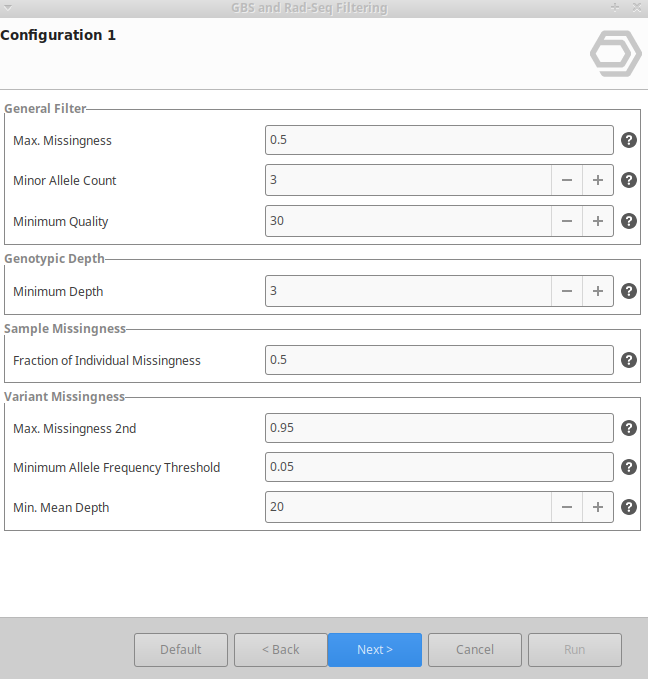648x679 pixels.
Task: Increase Minimum Depth value
Action: 598,291
